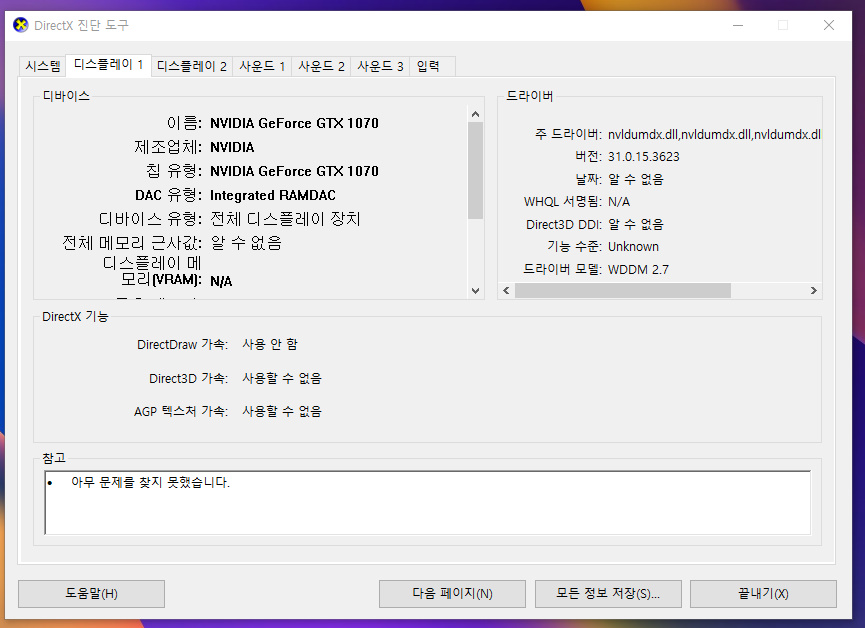Click the 도움말(H) button
This screenshot has width=865, height=628.
pos(92,594)
